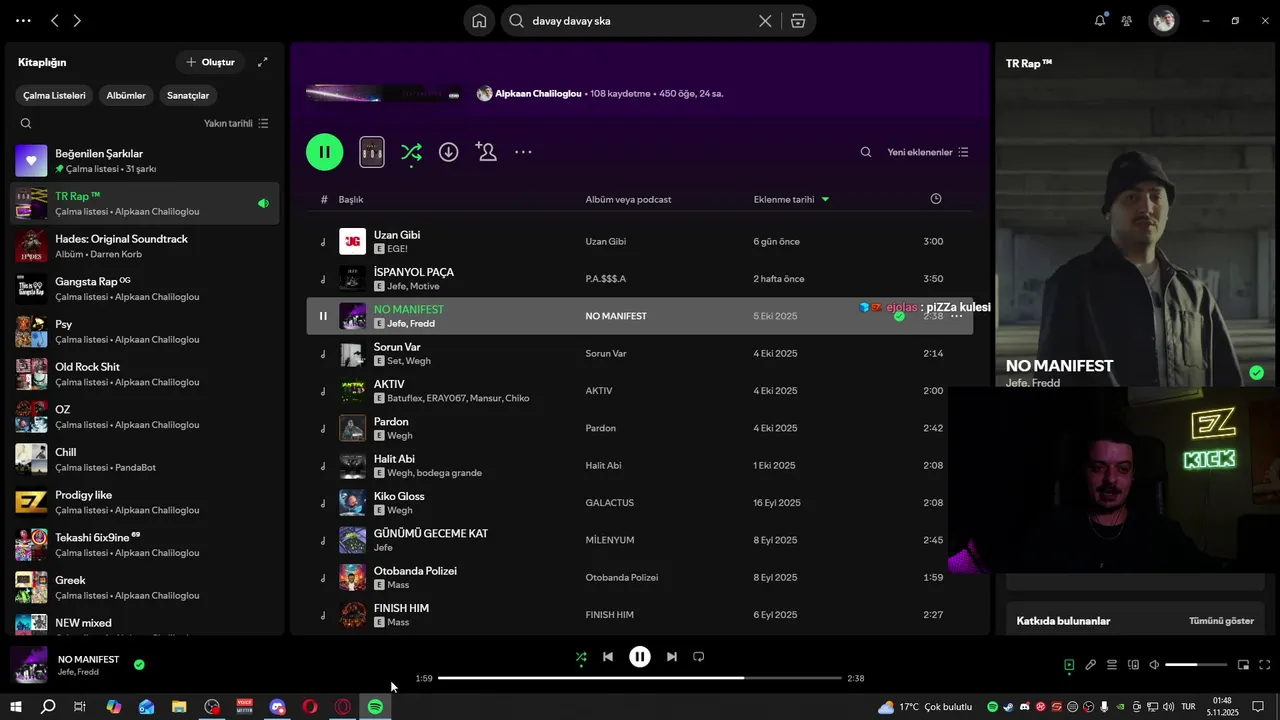Click the Oluştur button in library
This screenshot has width=1280, height=720.
pos(210,62)
